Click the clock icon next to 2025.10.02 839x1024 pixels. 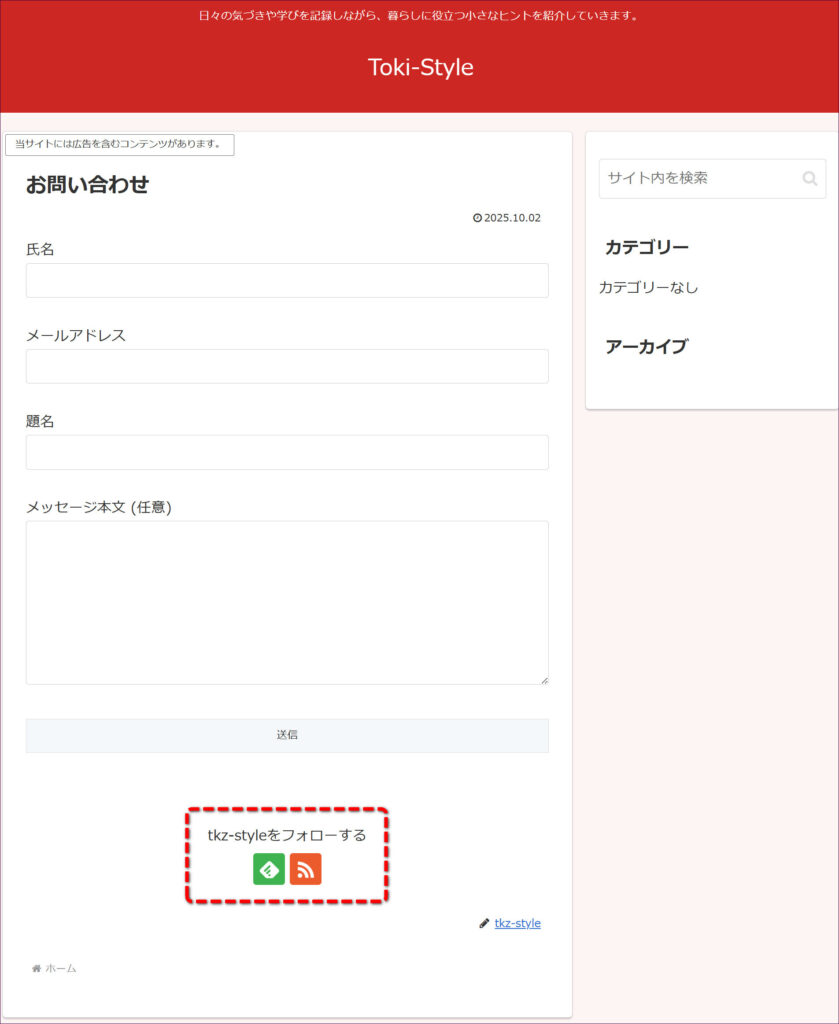pyautogui.click(x=477, y=218)
